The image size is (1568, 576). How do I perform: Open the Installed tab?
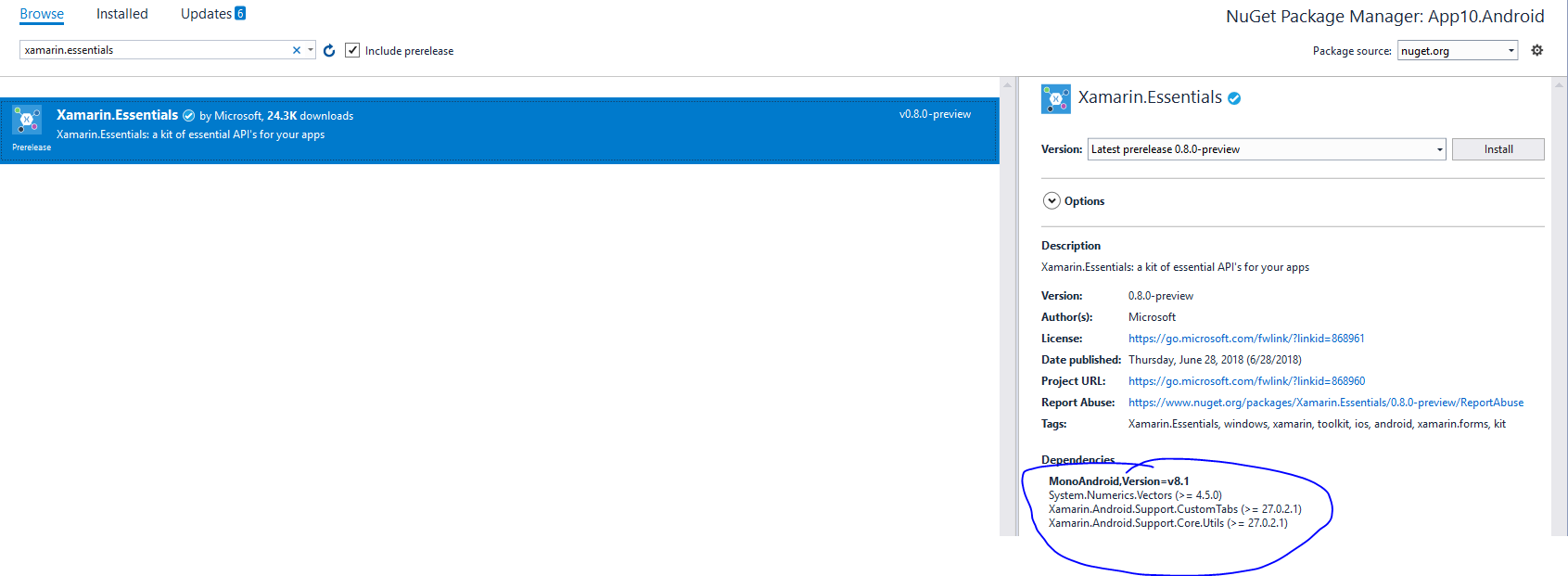(122, 14)
